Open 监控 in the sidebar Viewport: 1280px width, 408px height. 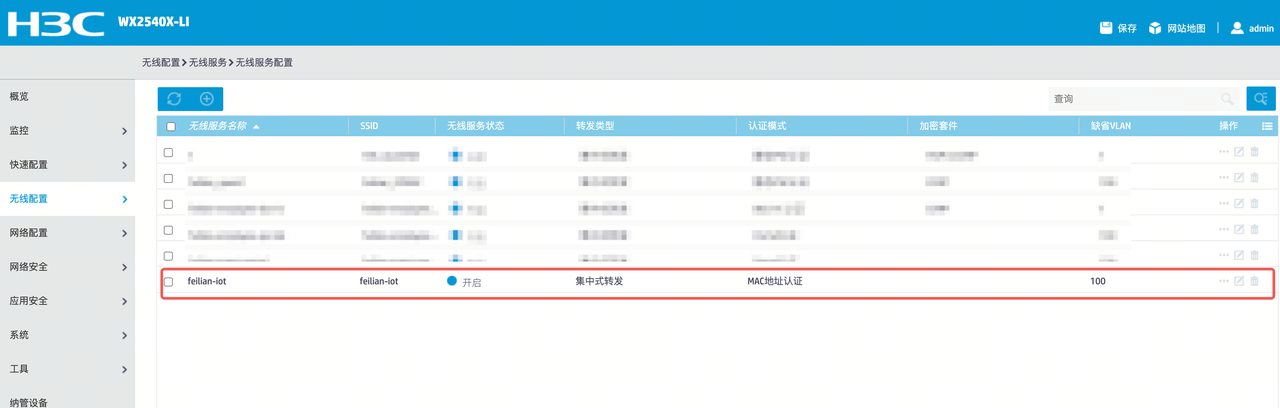(x=19, y=131)
